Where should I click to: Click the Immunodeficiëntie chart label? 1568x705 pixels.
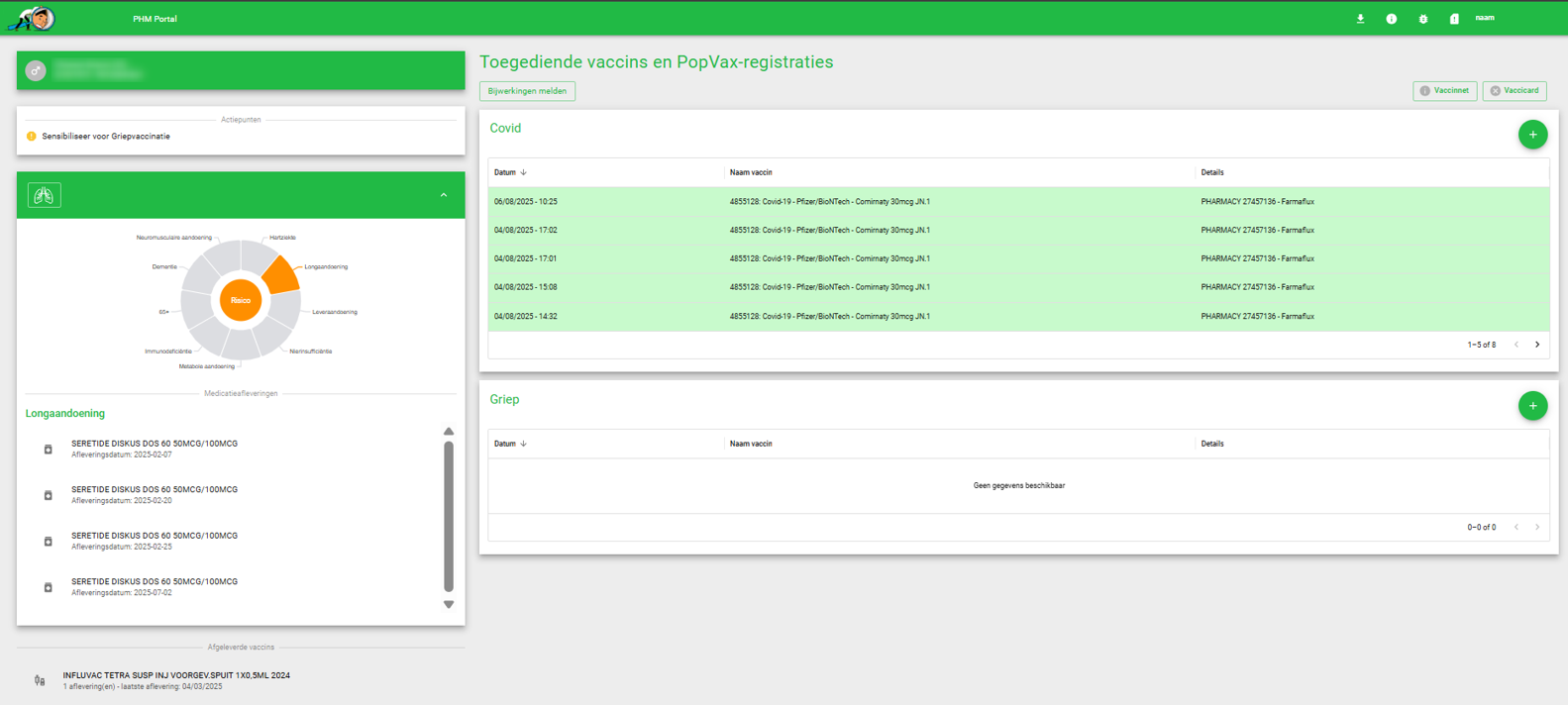pyautogui.click(x=168, y=352)
